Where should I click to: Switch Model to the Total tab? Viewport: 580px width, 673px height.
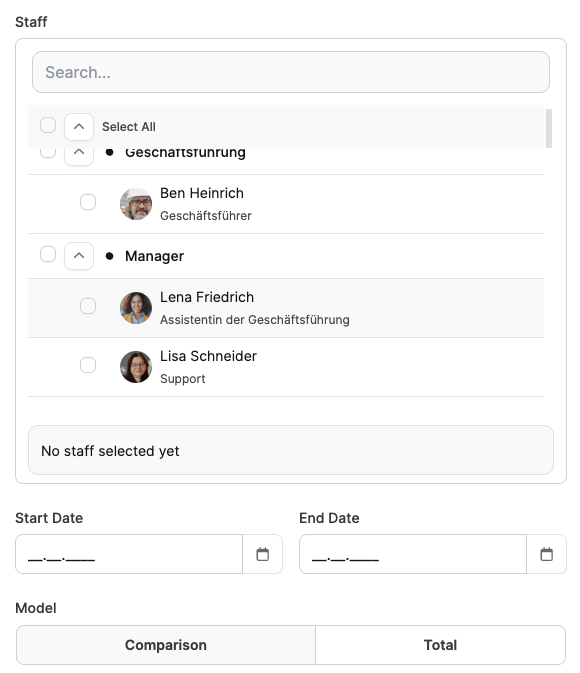click(440, 645)
